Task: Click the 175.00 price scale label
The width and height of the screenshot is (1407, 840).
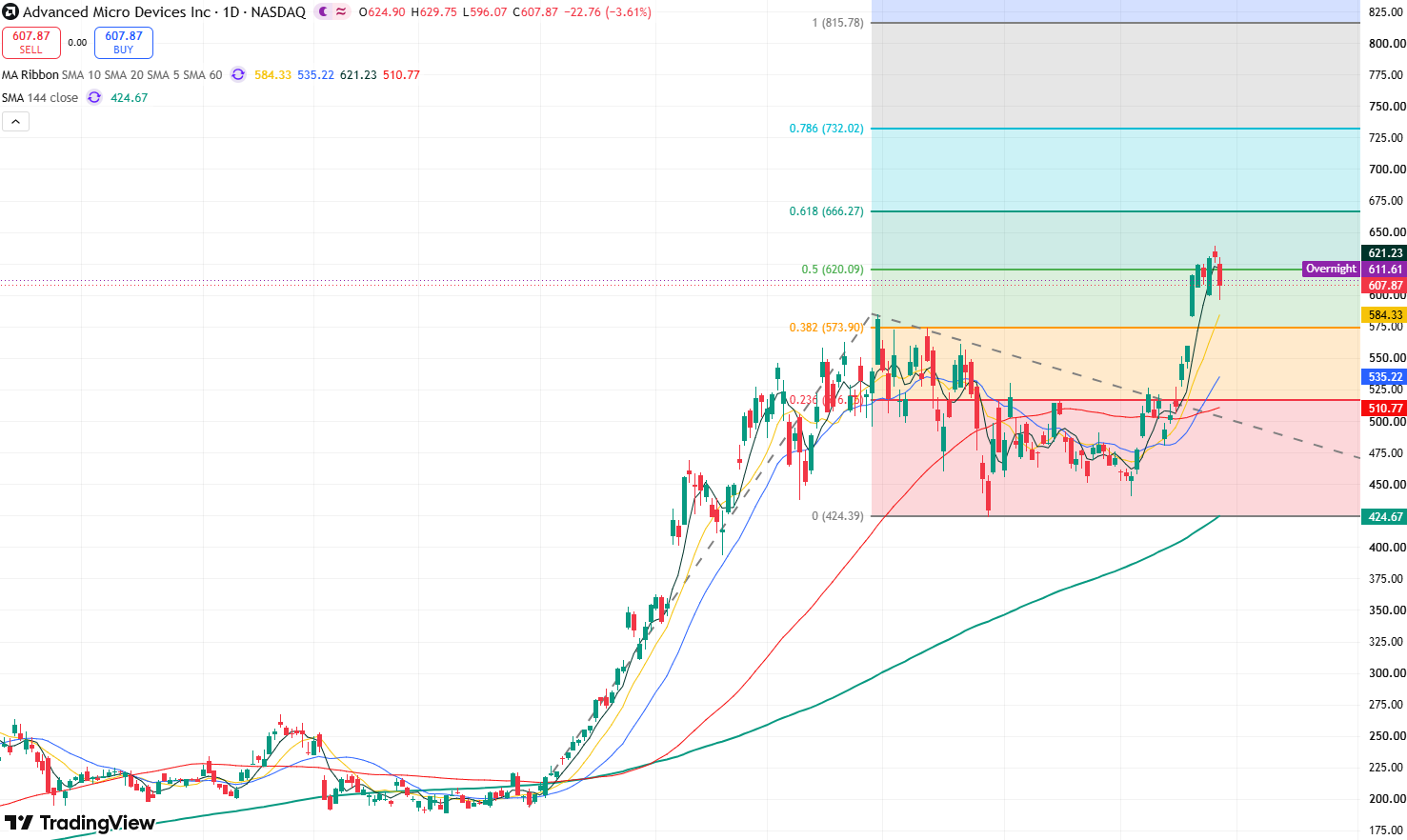Action: (1387, 830)
